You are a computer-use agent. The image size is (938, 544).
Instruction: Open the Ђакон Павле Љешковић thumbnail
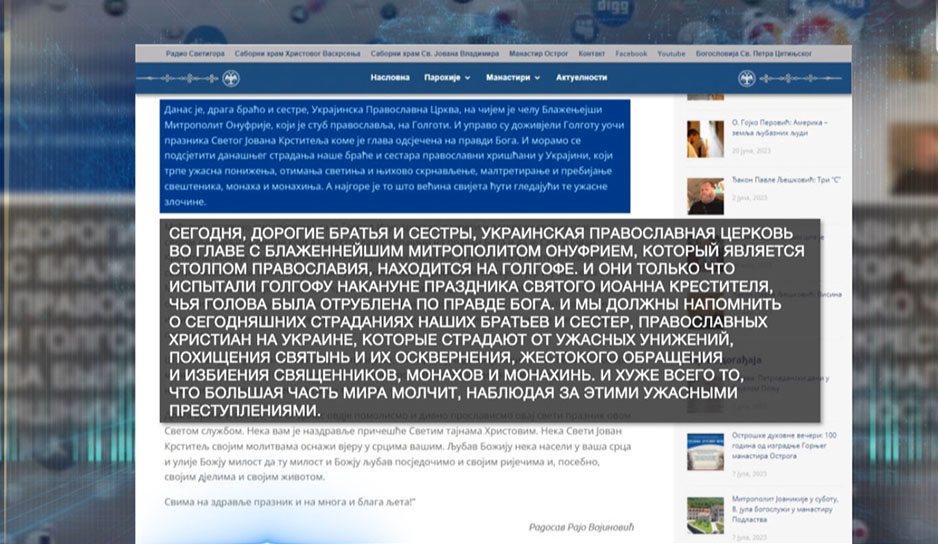[x=705, y=196]
